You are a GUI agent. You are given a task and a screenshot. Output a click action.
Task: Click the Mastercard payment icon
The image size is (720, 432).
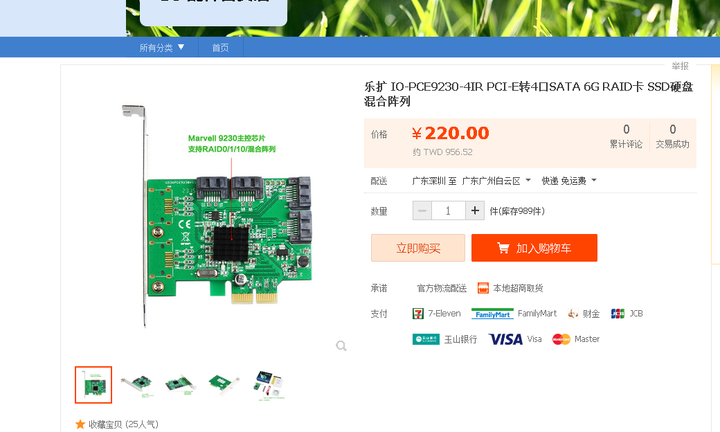pos(561,339)
